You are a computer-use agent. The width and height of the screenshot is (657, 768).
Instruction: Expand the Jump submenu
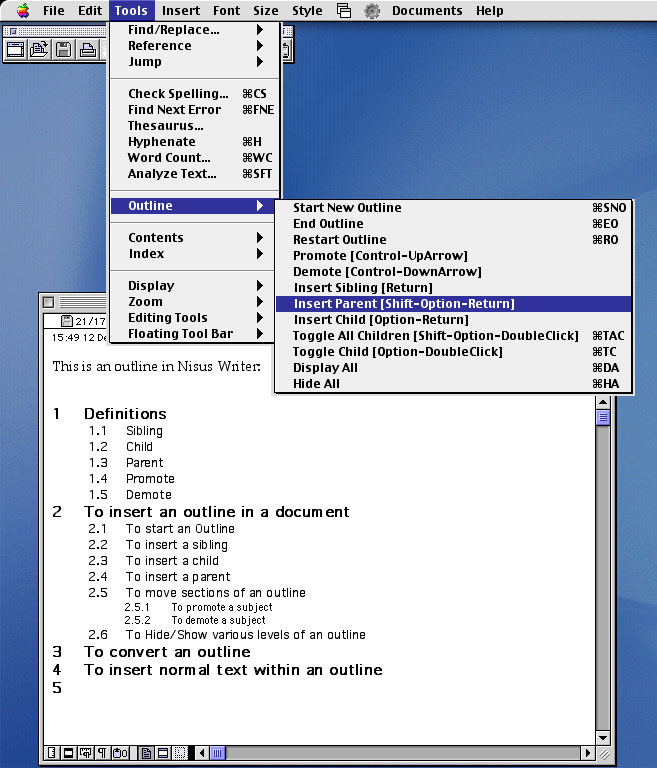[x=195, y=62]
